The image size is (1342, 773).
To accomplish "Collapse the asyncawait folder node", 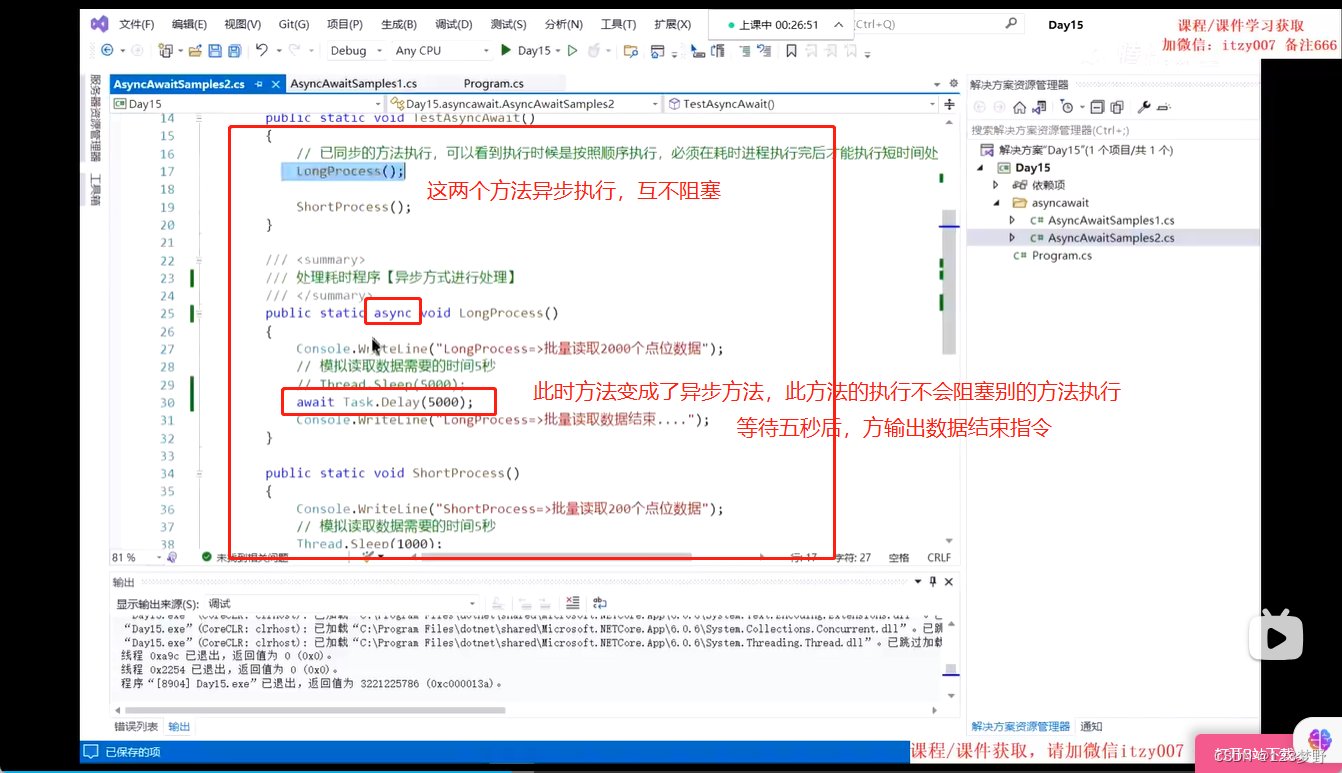I will [996, 203].
